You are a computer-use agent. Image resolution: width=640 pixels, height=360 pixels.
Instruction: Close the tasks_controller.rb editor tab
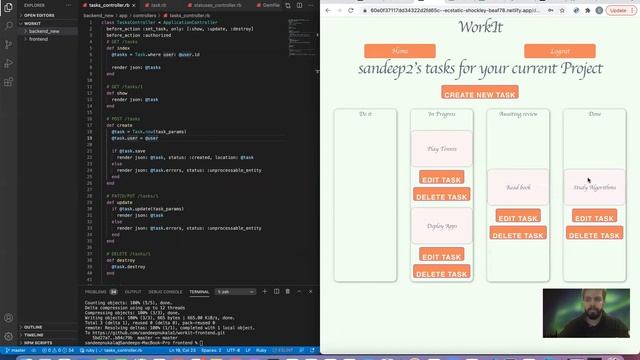tap(134, 5)
